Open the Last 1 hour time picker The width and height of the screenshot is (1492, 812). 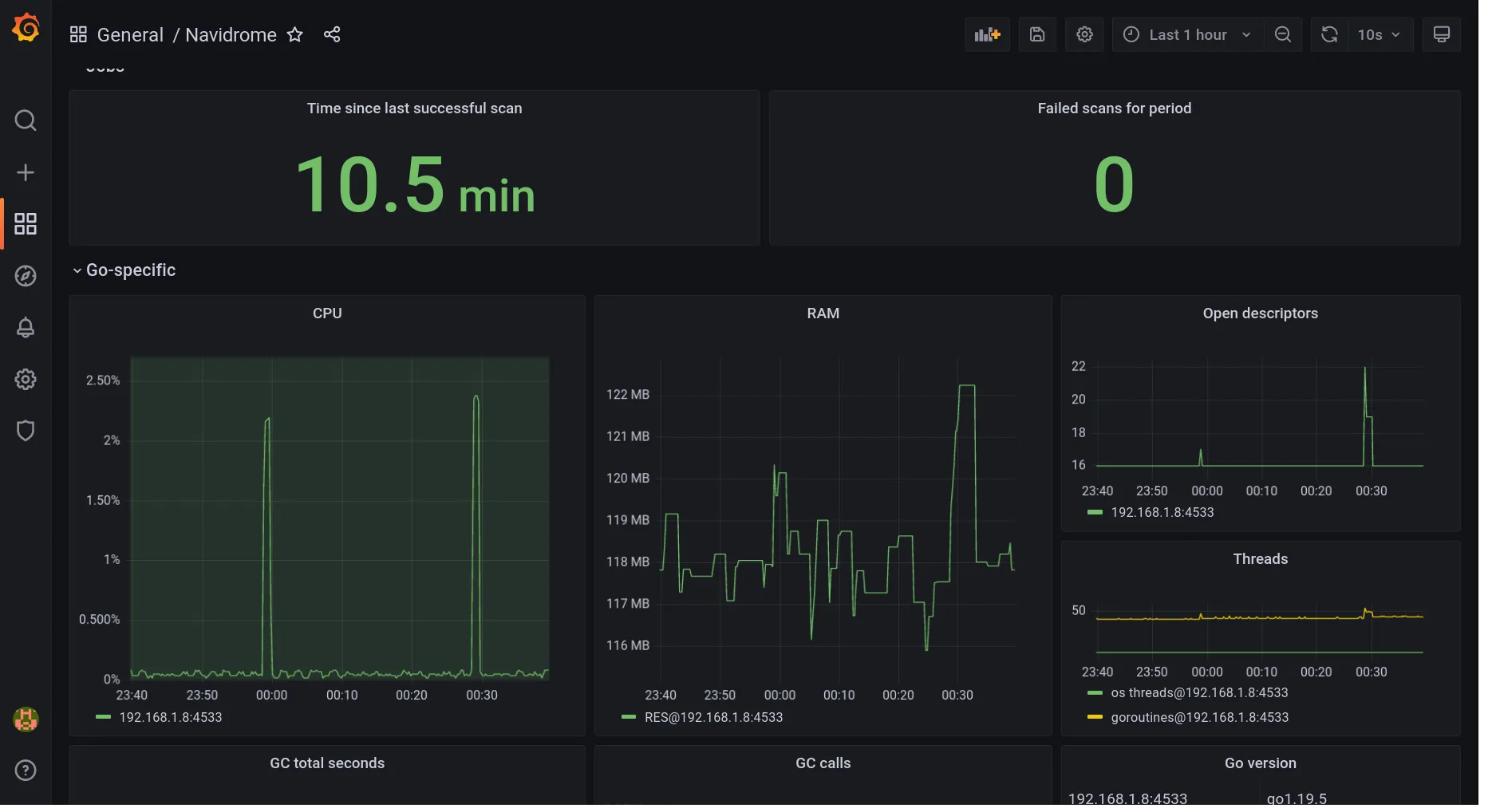coord(1187,34)
